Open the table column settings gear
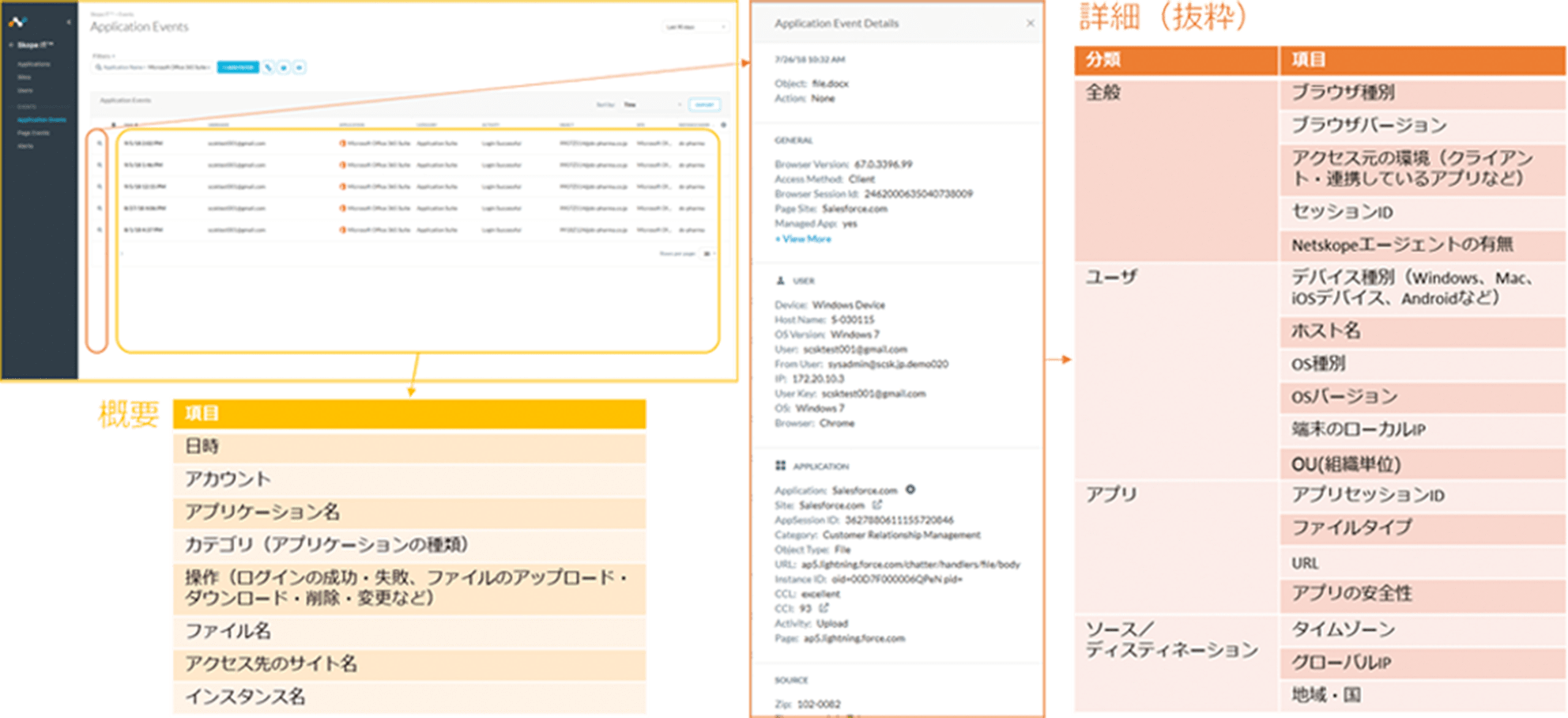The height and width of the screenshot is (718, 1568). pos(723,125)
